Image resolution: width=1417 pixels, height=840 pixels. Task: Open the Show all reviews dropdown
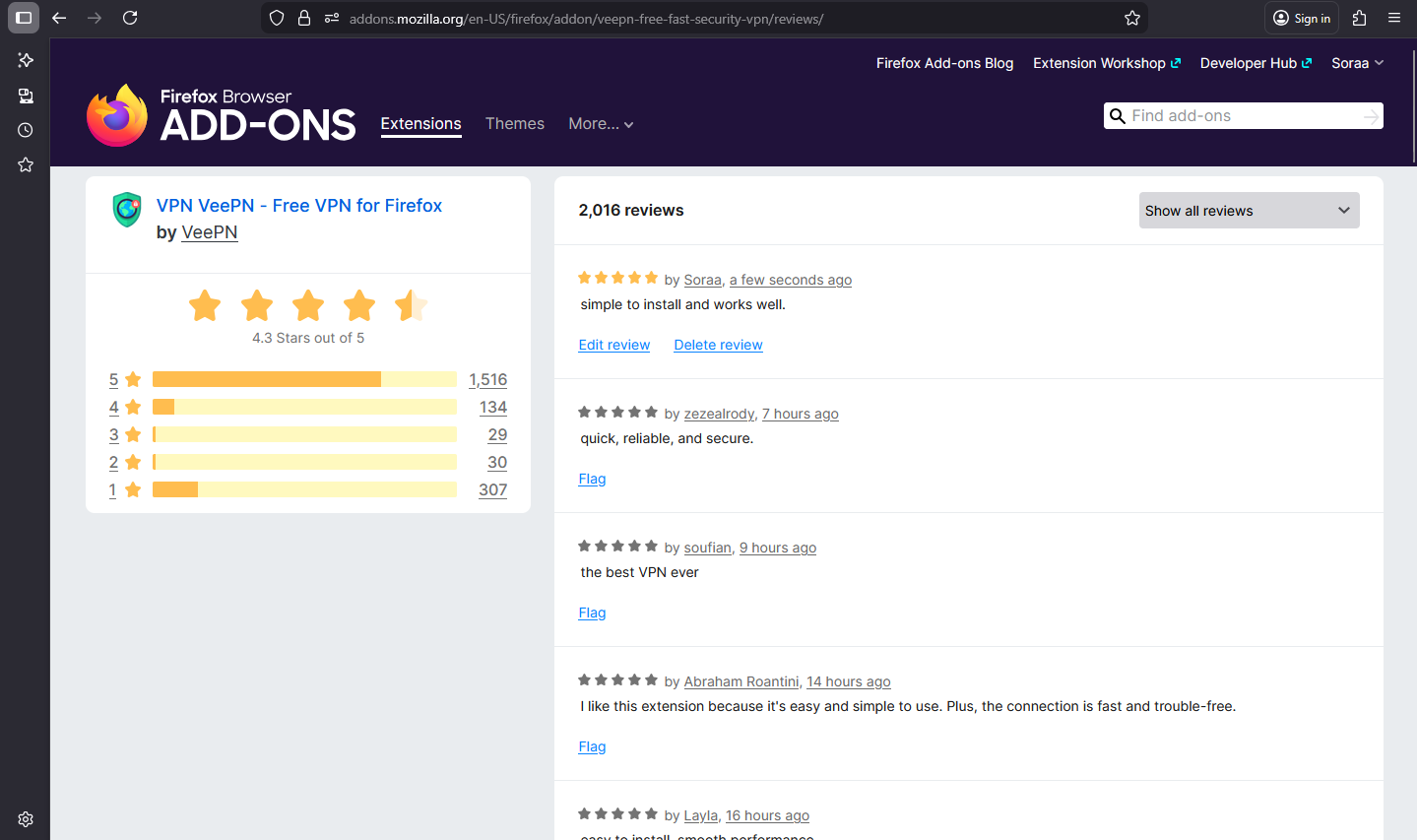click(1249, 211)
